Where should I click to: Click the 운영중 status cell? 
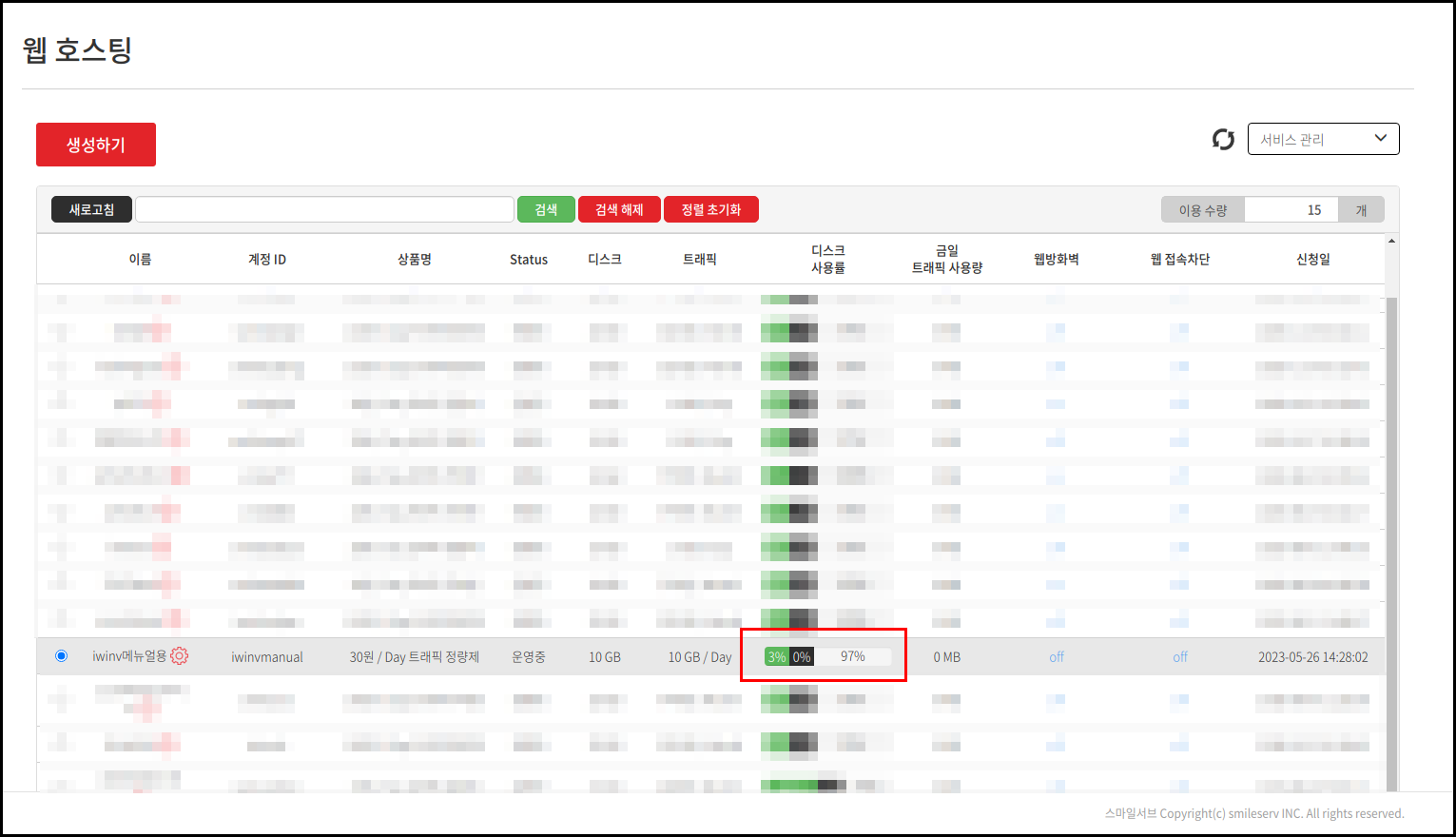529,657
